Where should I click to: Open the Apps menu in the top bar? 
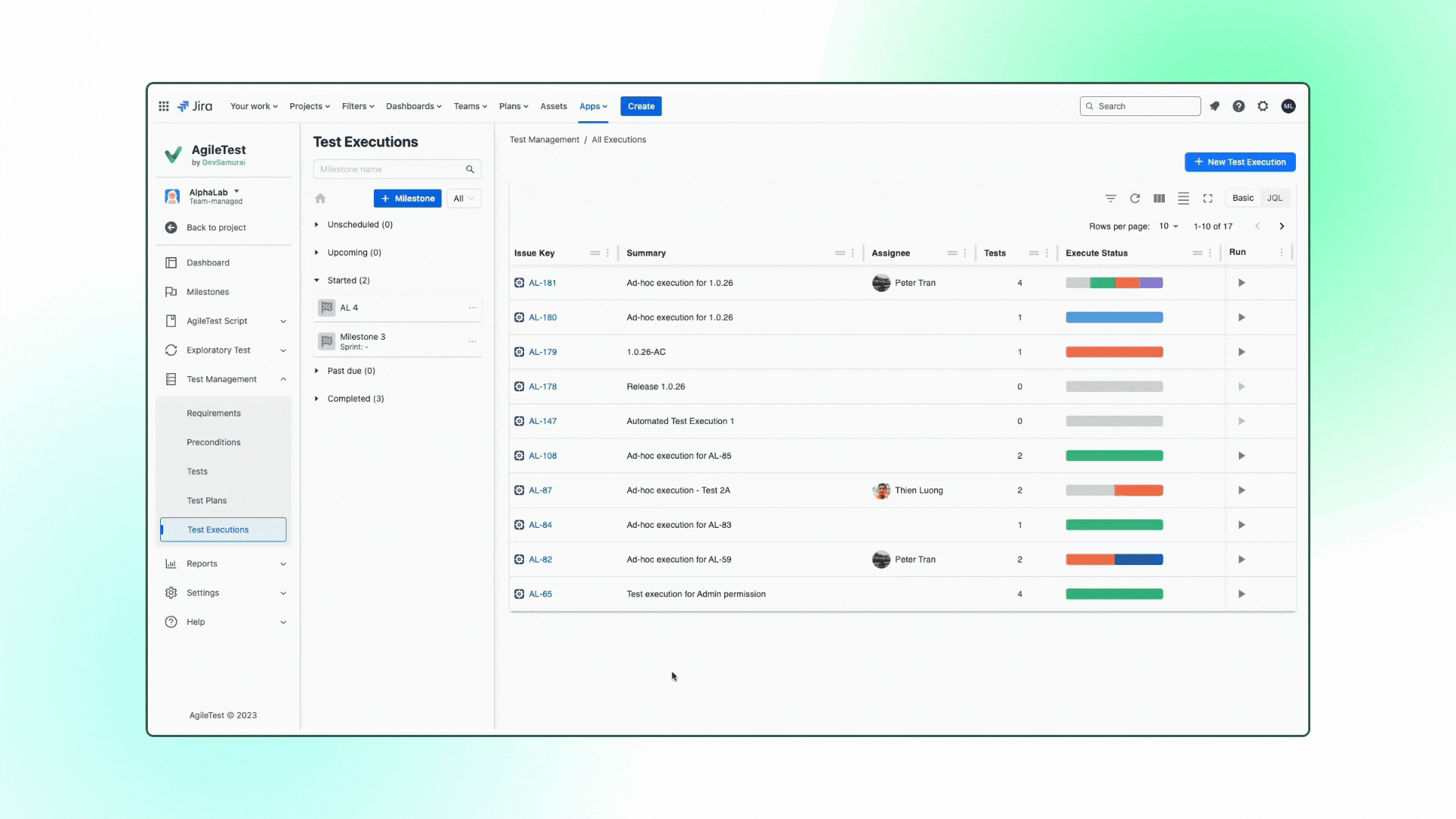click(x=592, y=106)
